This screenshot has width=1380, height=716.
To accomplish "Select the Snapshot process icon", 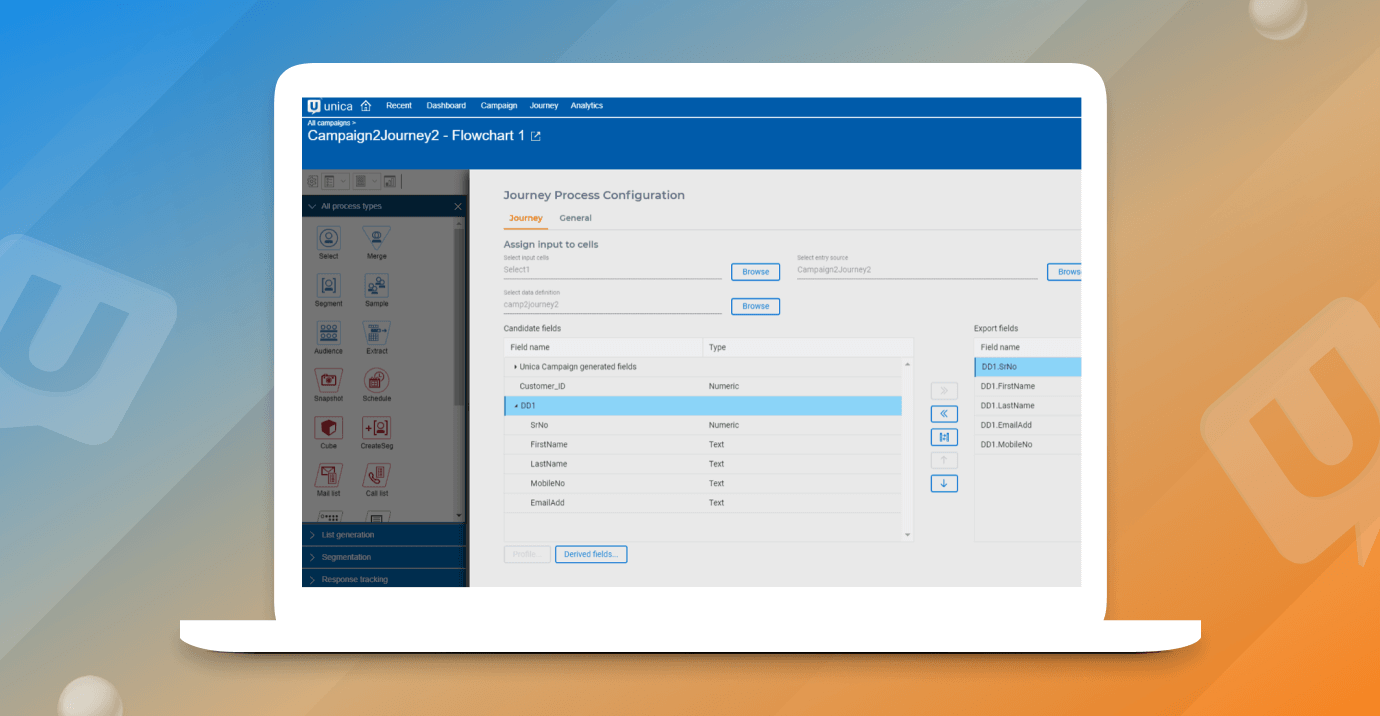I will tap(328, 380).
